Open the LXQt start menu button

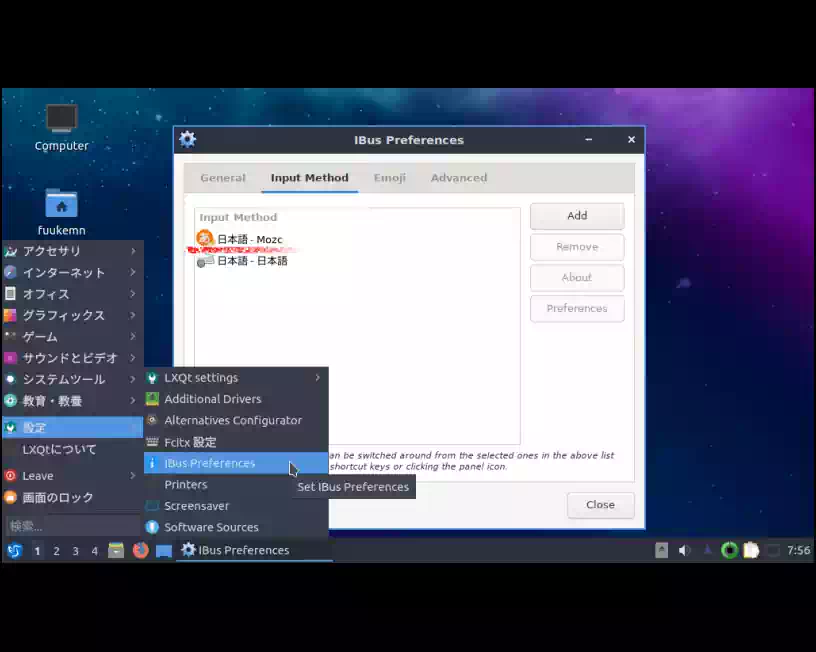coord(15,550)
